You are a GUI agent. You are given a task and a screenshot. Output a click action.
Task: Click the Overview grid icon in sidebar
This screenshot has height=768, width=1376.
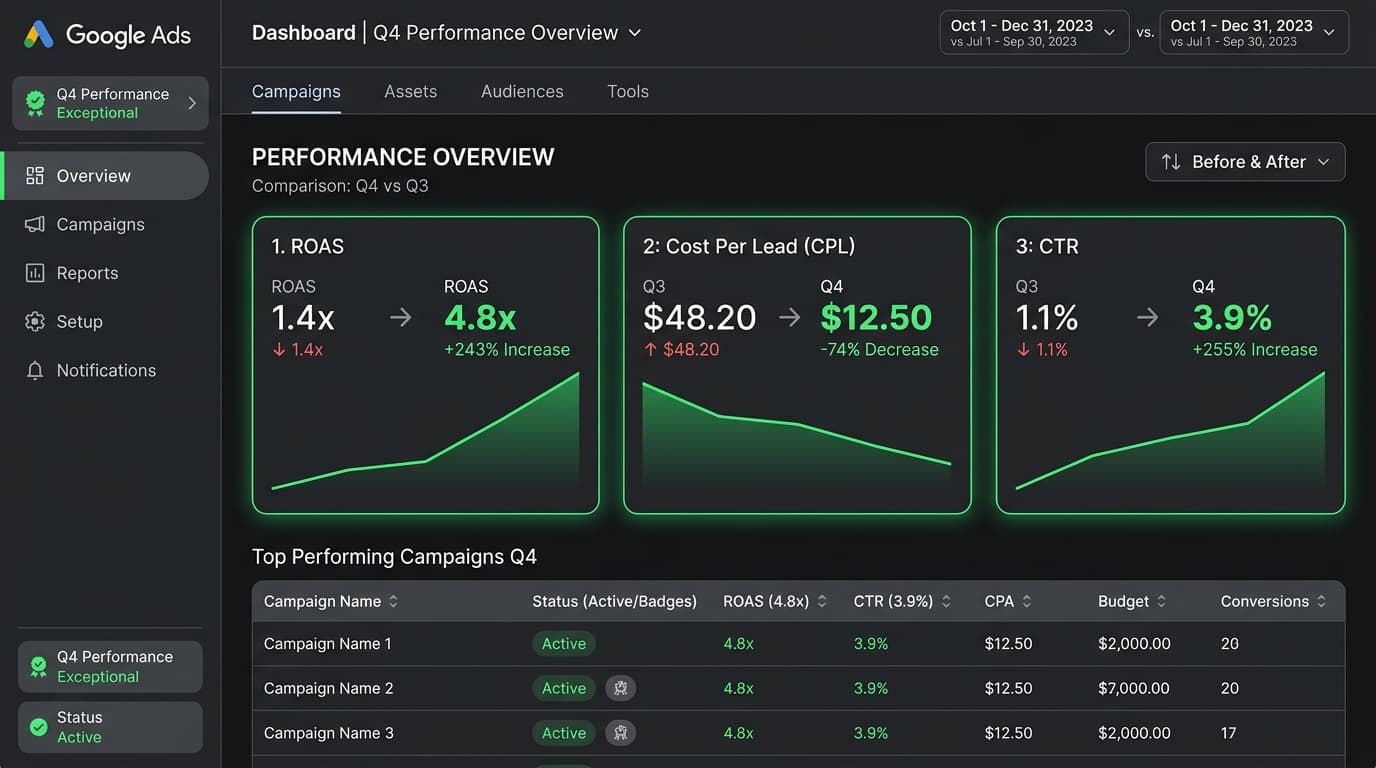35,176
